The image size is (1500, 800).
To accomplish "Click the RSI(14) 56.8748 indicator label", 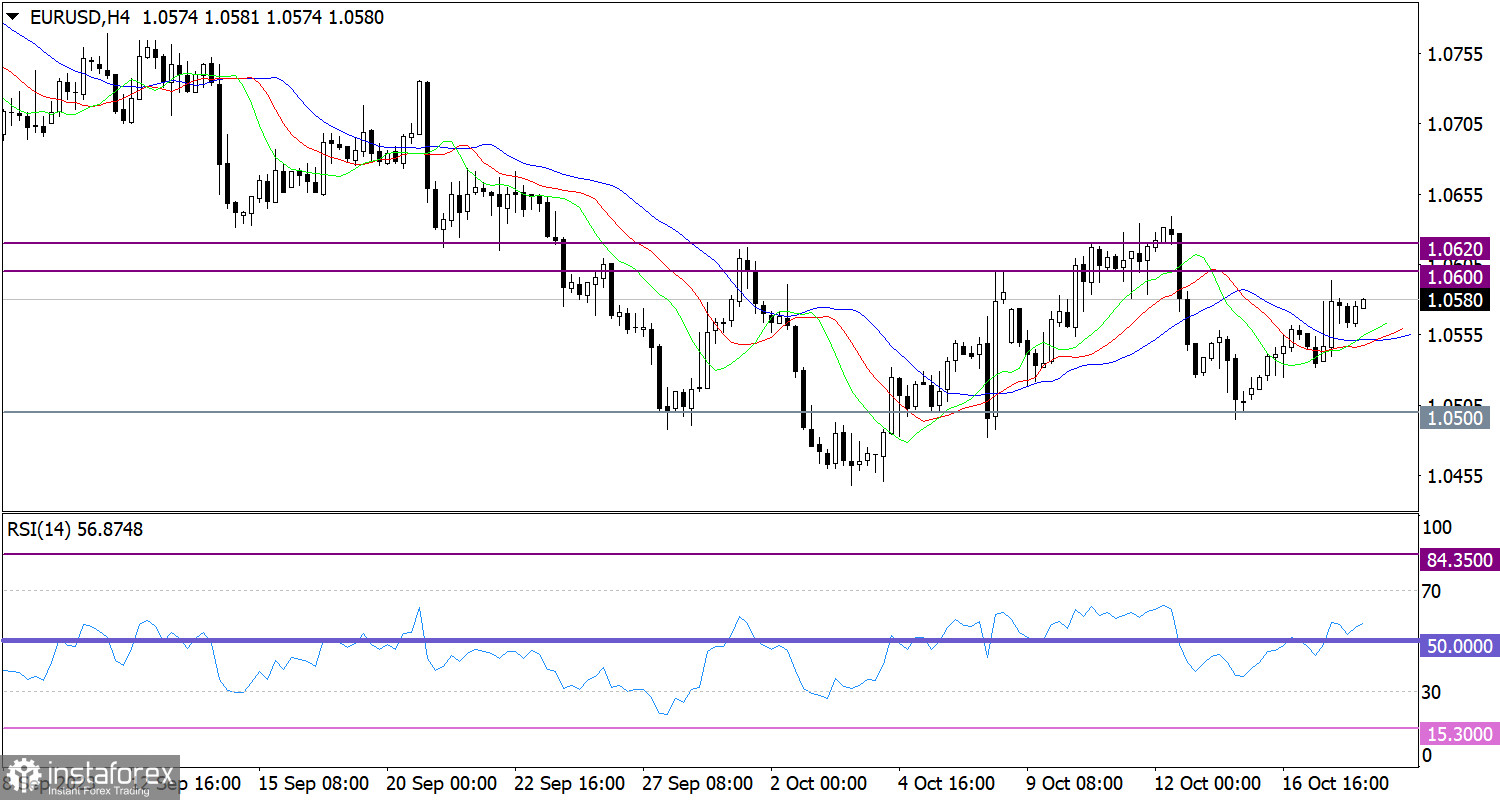I will tap(75, 530).
